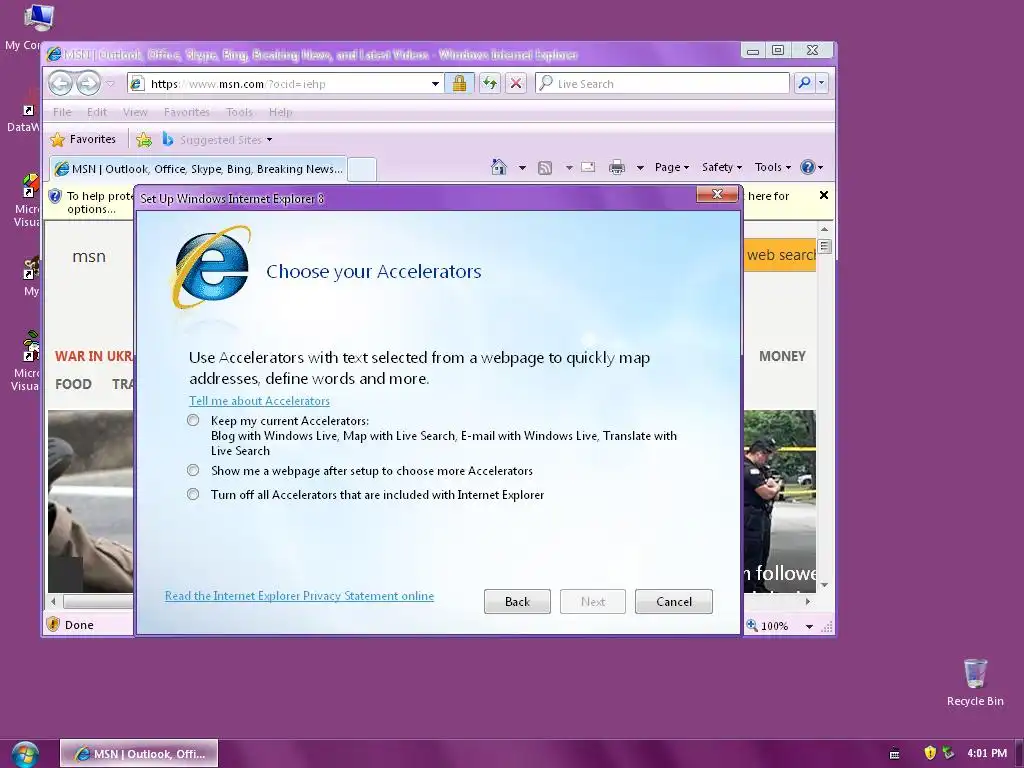Open the search provider dropdown

click(822, 83)
